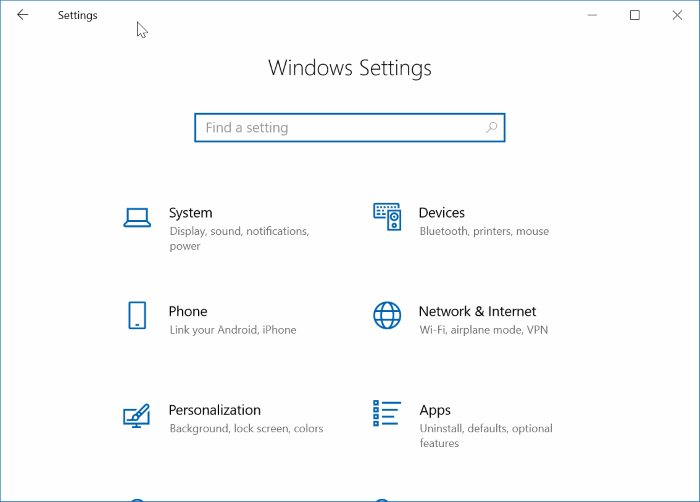Open Network & Internet heading

(477, 311)
